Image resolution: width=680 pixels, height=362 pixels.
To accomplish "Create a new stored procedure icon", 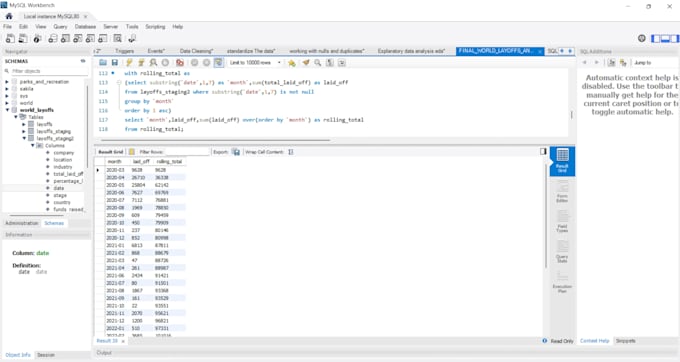I will coord(90,39).
